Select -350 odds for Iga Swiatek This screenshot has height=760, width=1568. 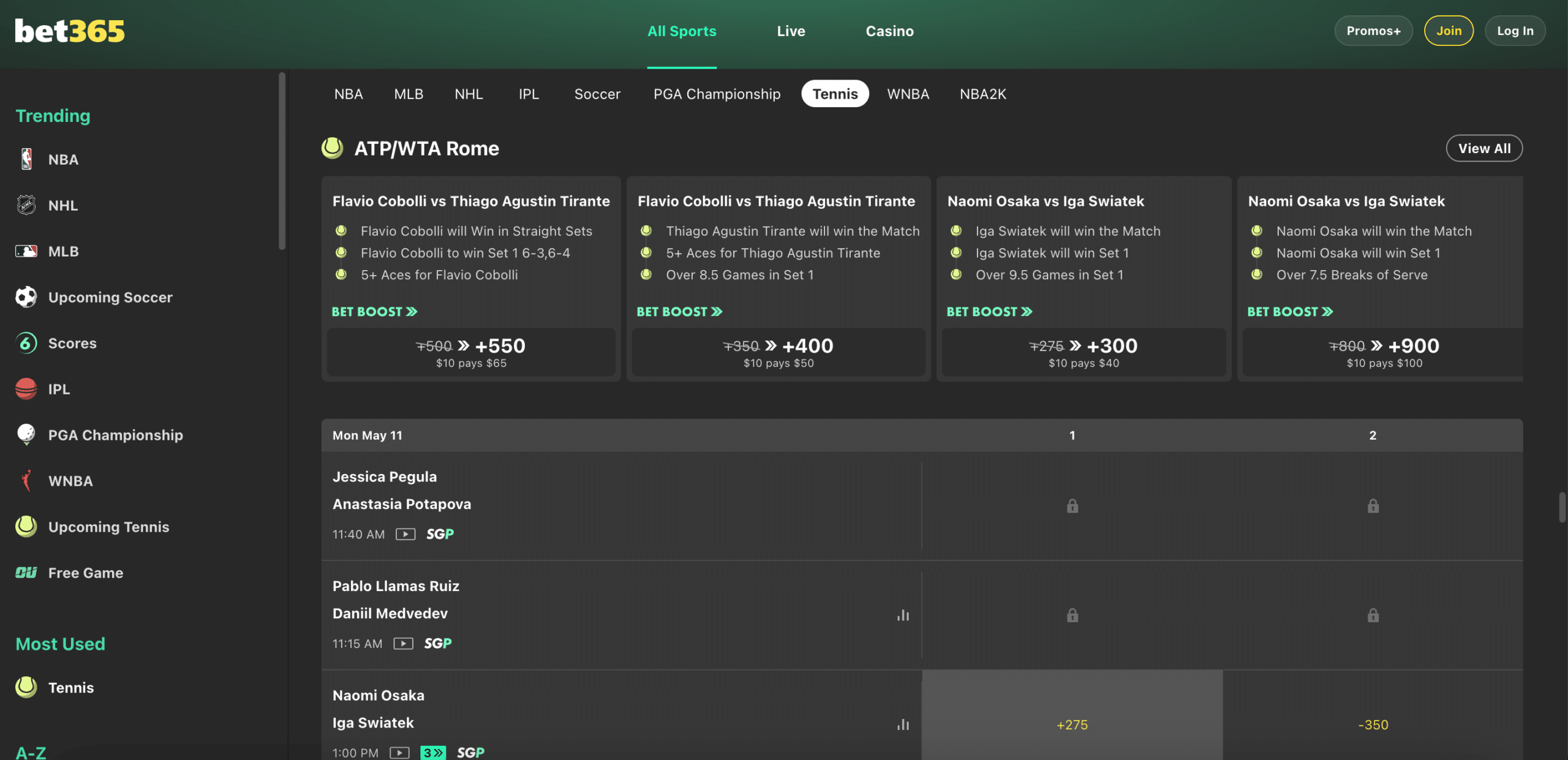[x=1373, y=715]
